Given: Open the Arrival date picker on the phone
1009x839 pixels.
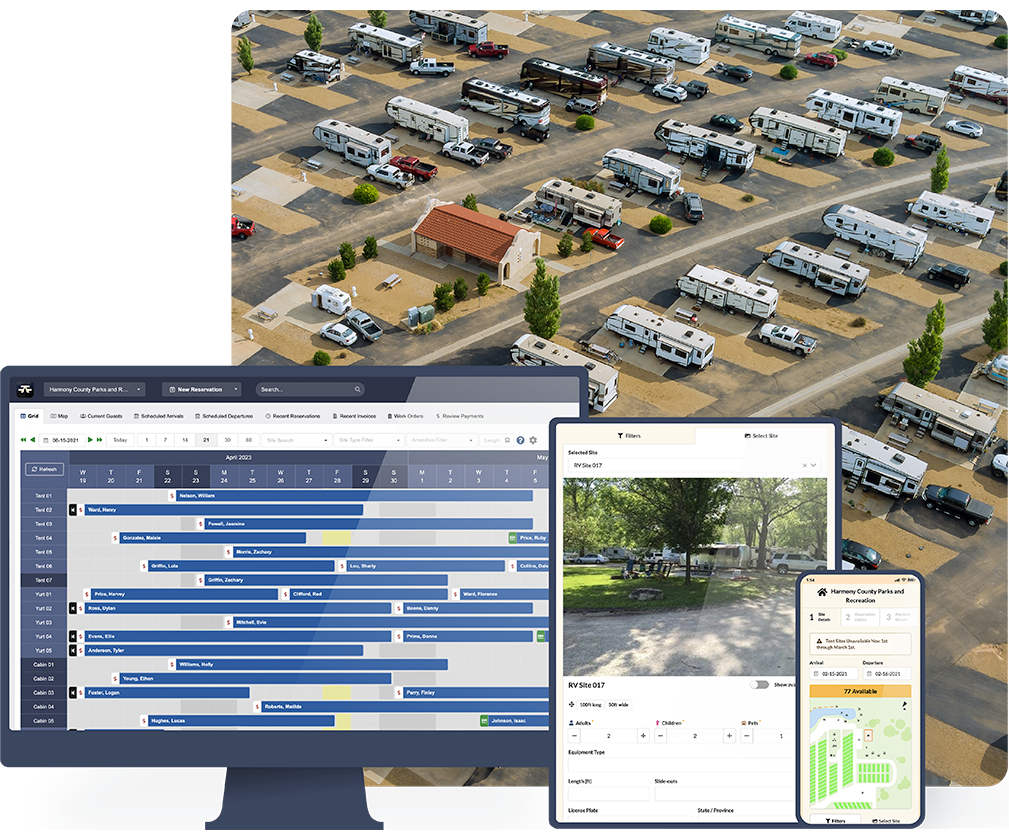Looking at the screenshot, I should point(834,674).
